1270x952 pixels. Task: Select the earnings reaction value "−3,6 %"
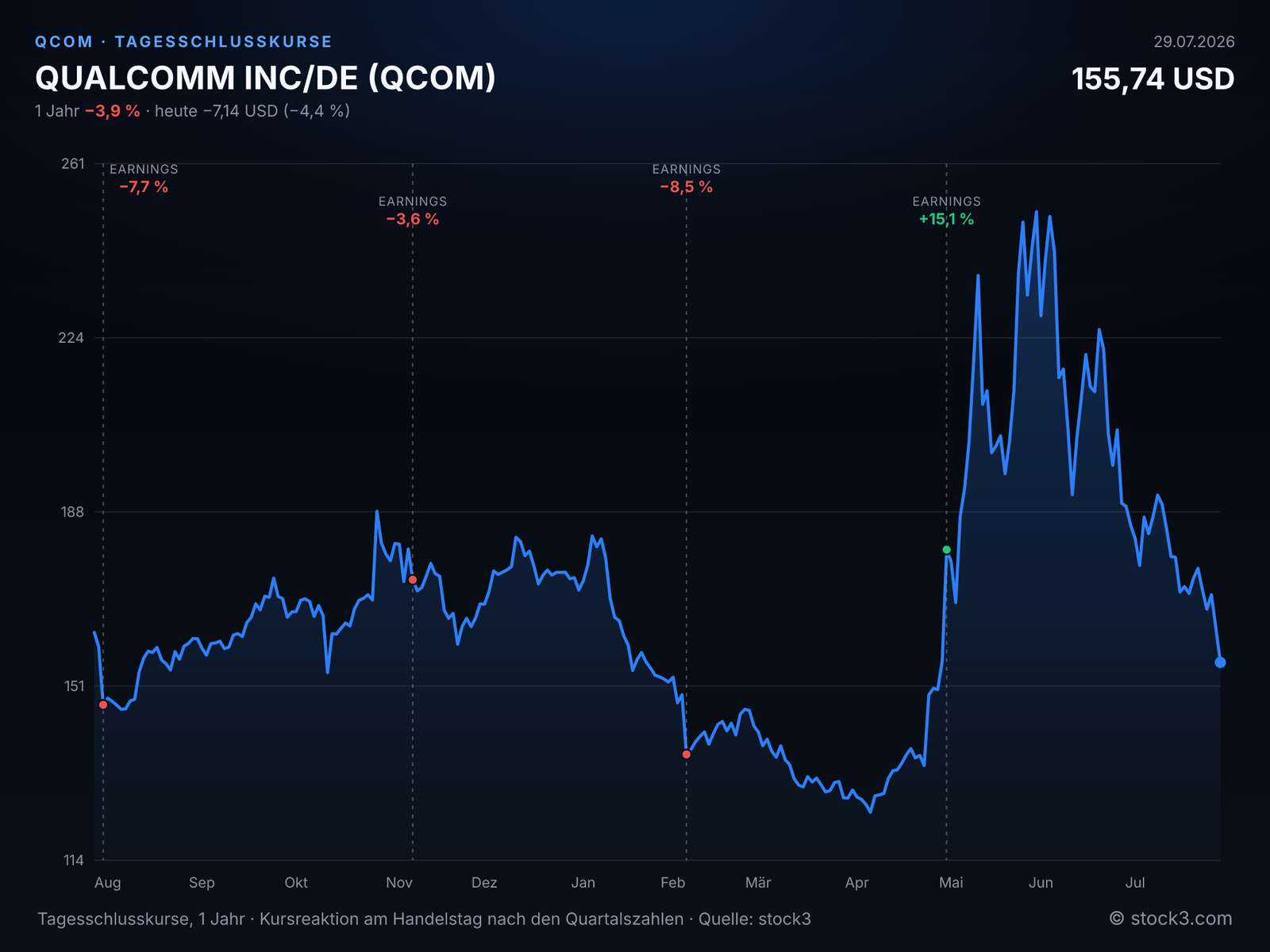413,220
